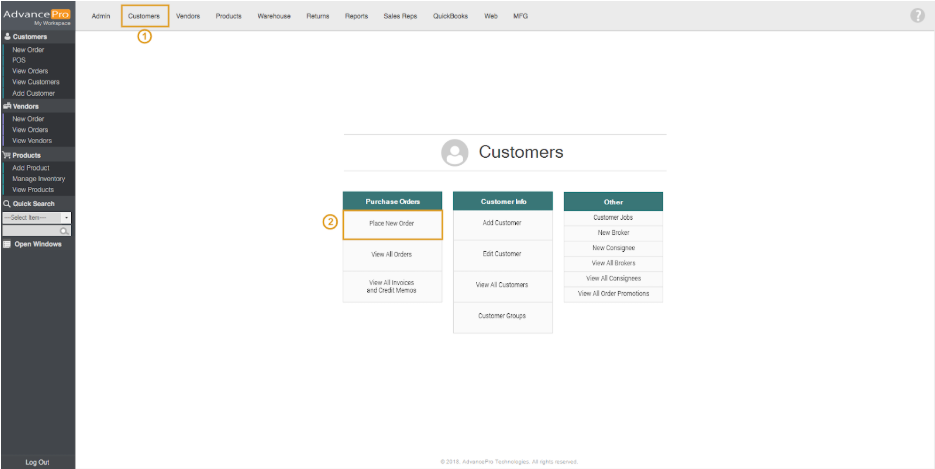935x469 pixels.
Task: Click the Open Windows icon in sidebar
Action: [7, 244]
